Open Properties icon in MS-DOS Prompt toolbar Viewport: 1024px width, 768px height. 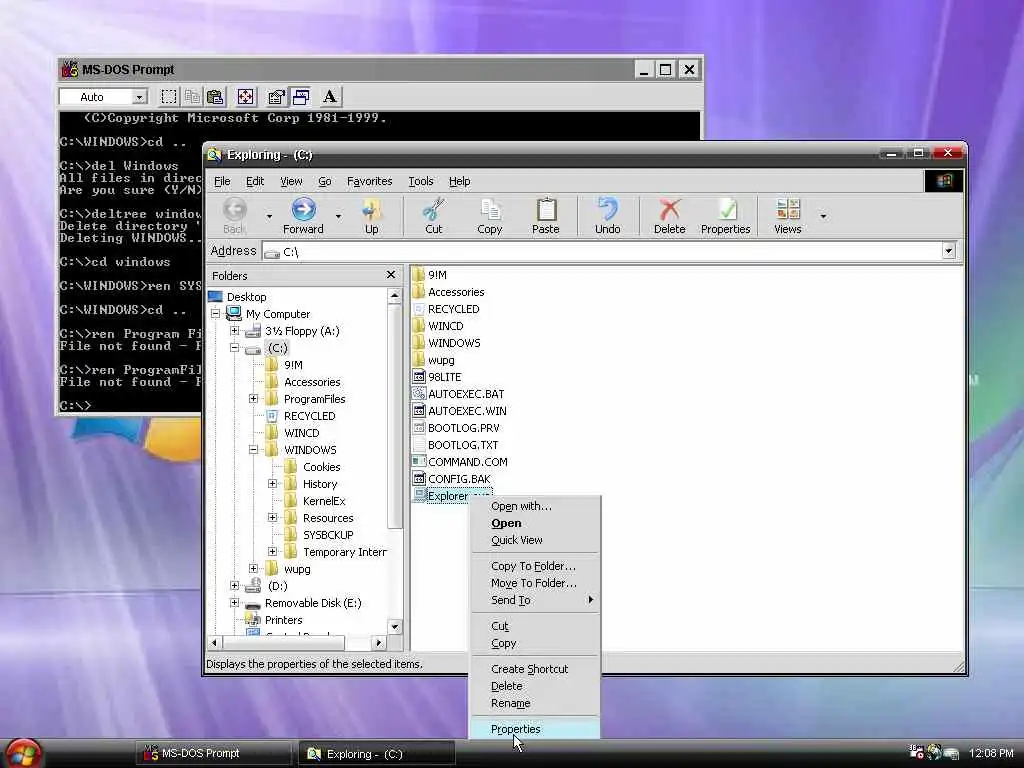(x=276, y=97)
